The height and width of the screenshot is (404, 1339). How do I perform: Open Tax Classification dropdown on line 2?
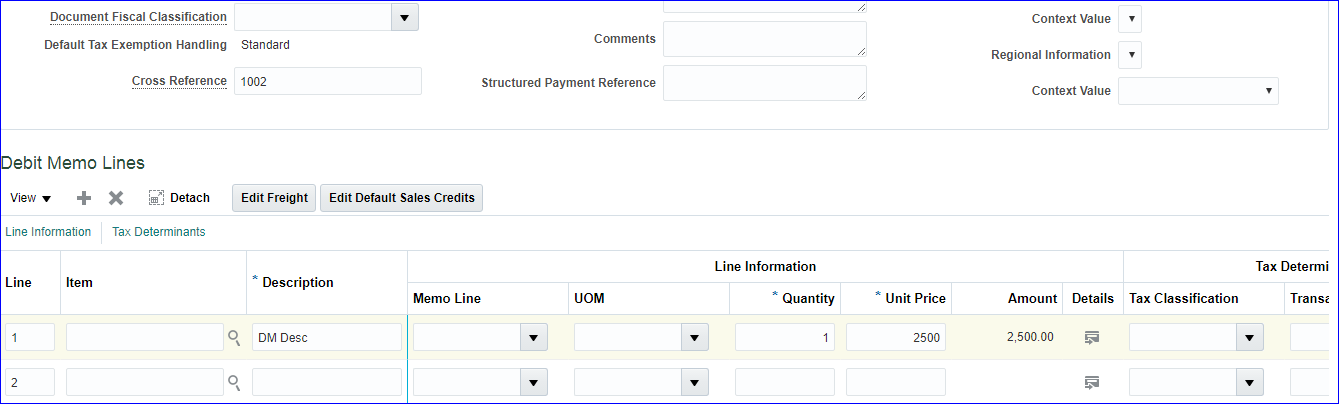click(x=1249, y=382)
